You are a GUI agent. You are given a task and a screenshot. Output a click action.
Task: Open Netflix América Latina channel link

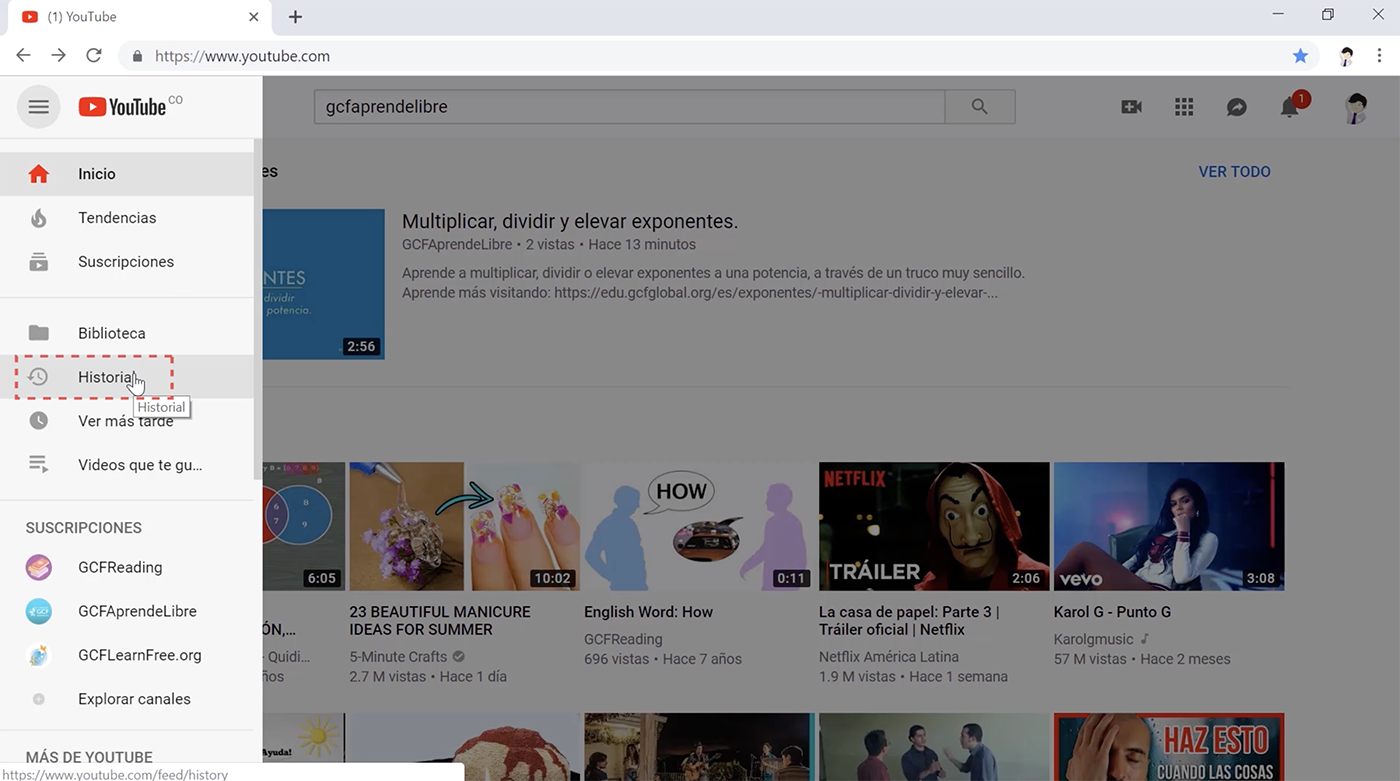[889, 657]
